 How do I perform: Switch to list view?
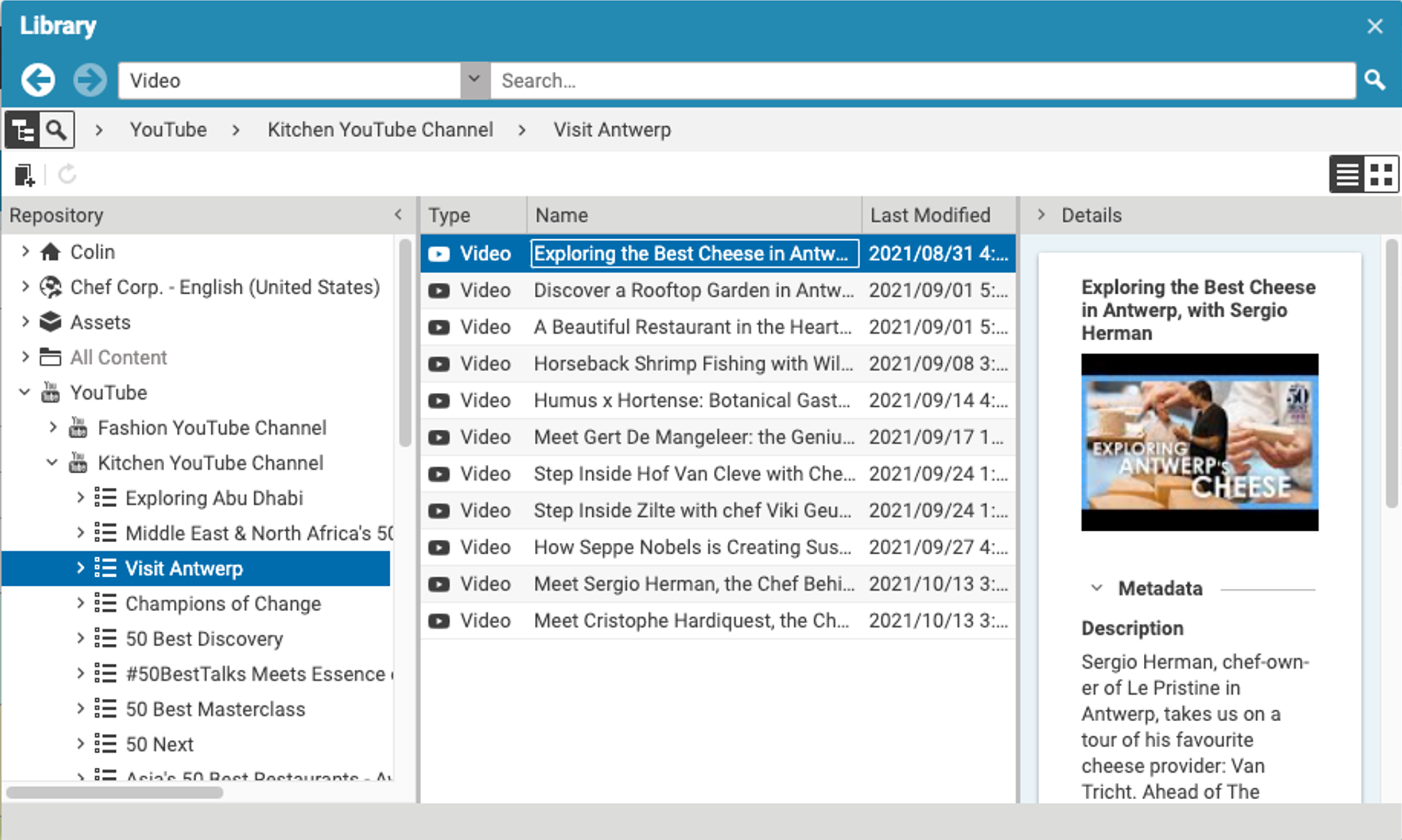point(1347,174)
